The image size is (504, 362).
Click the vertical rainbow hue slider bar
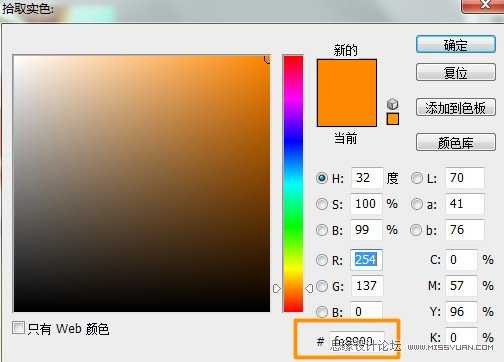pos(293,184)
